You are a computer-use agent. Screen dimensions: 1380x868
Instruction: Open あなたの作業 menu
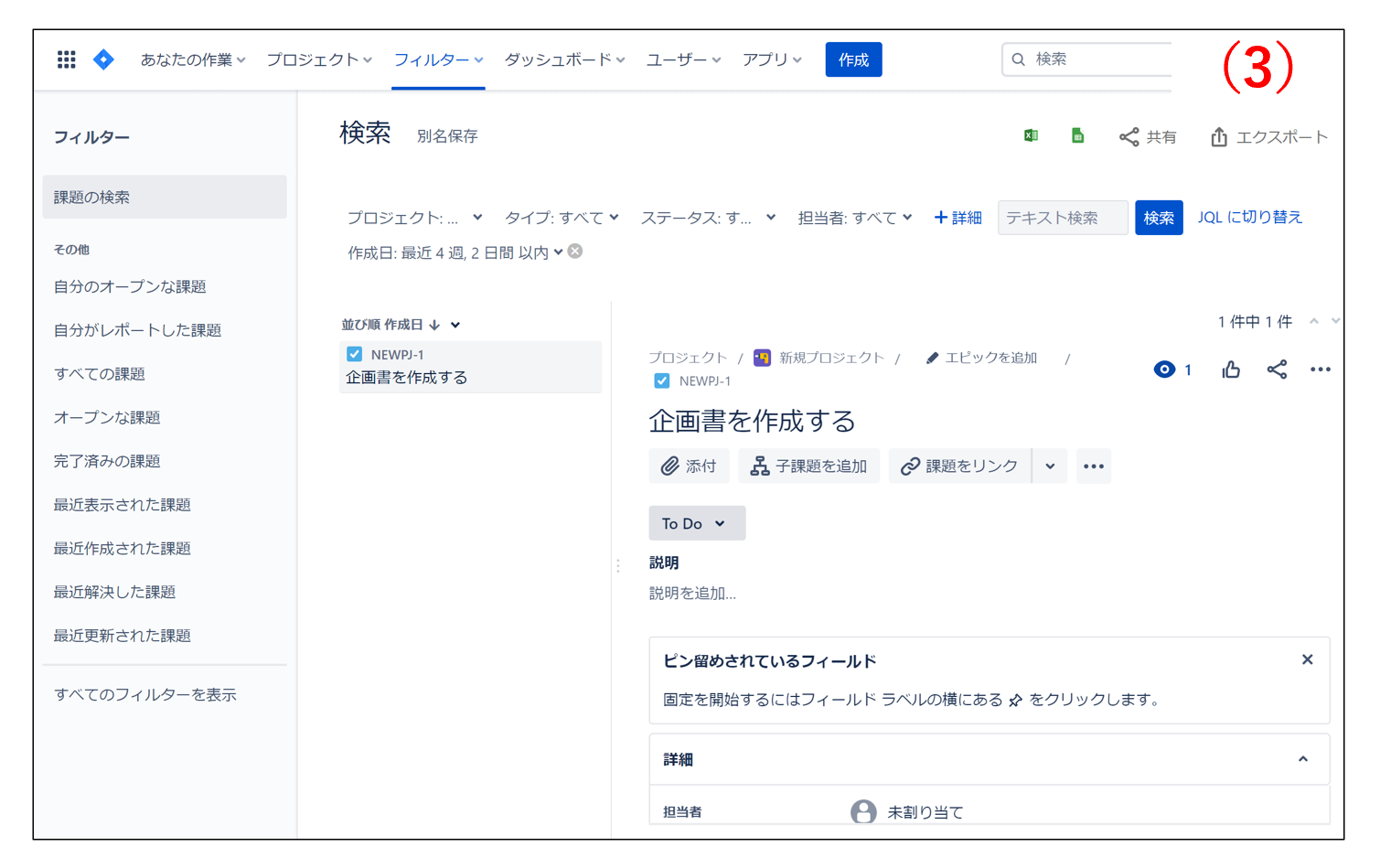(x=193, y=59)
